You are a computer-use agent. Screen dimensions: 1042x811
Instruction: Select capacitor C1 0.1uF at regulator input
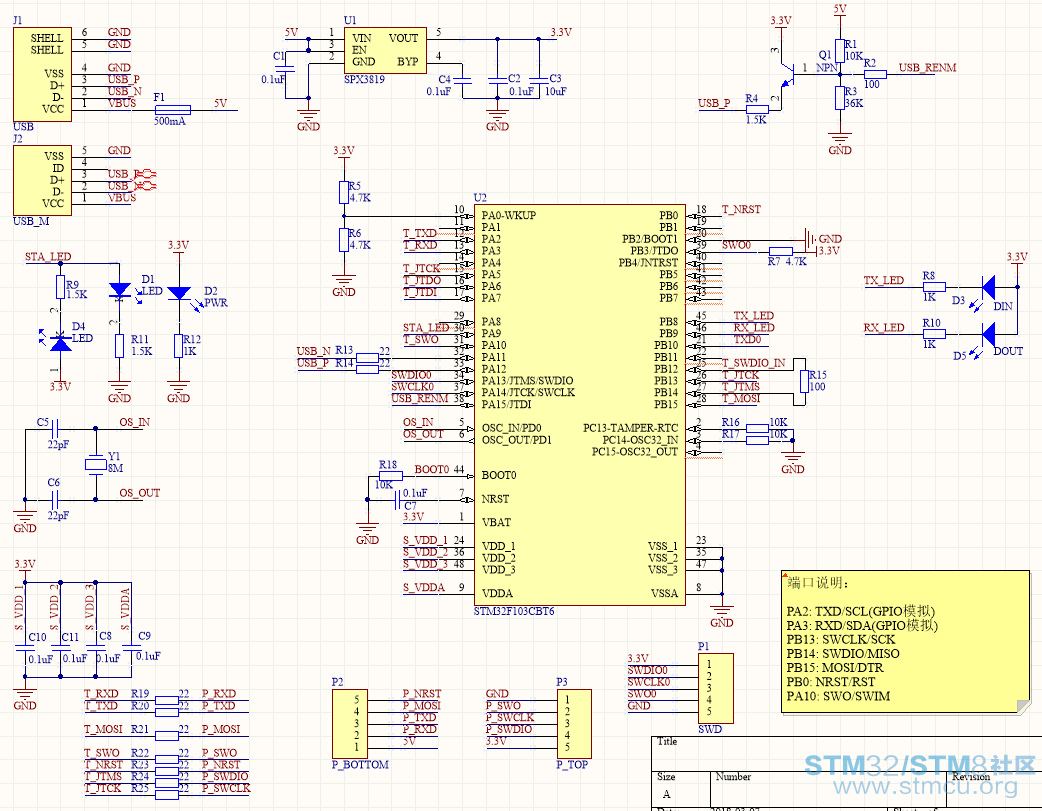point(284,68)
